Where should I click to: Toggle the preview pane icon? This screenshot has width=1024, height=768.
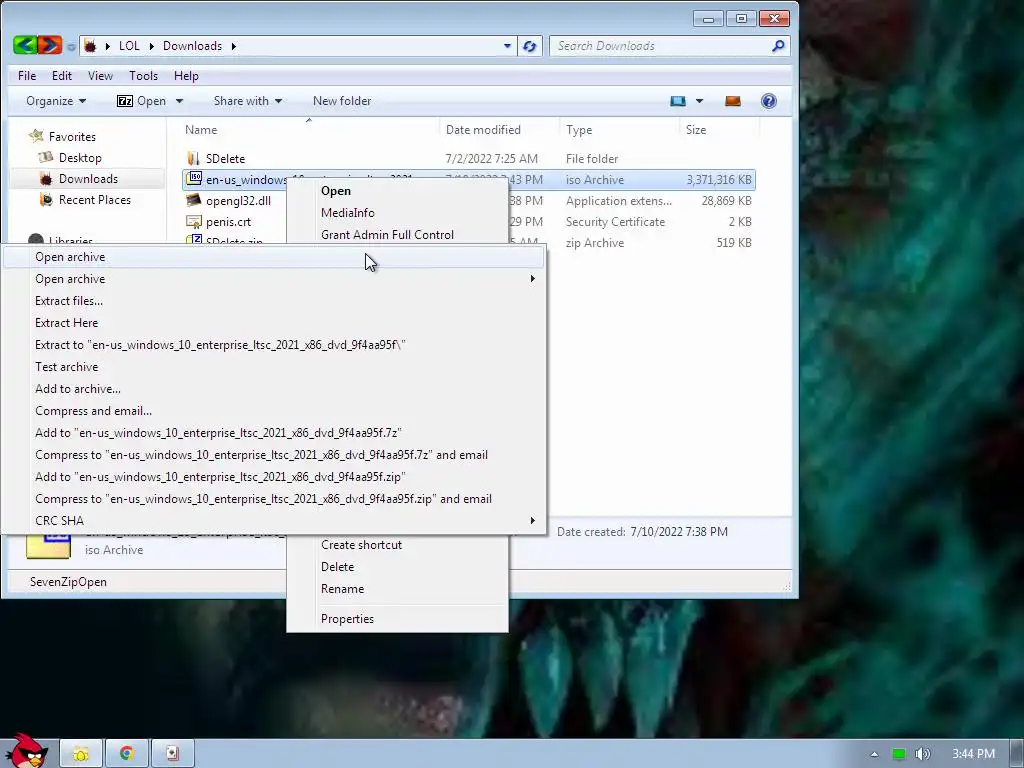(x=733, y=101)
